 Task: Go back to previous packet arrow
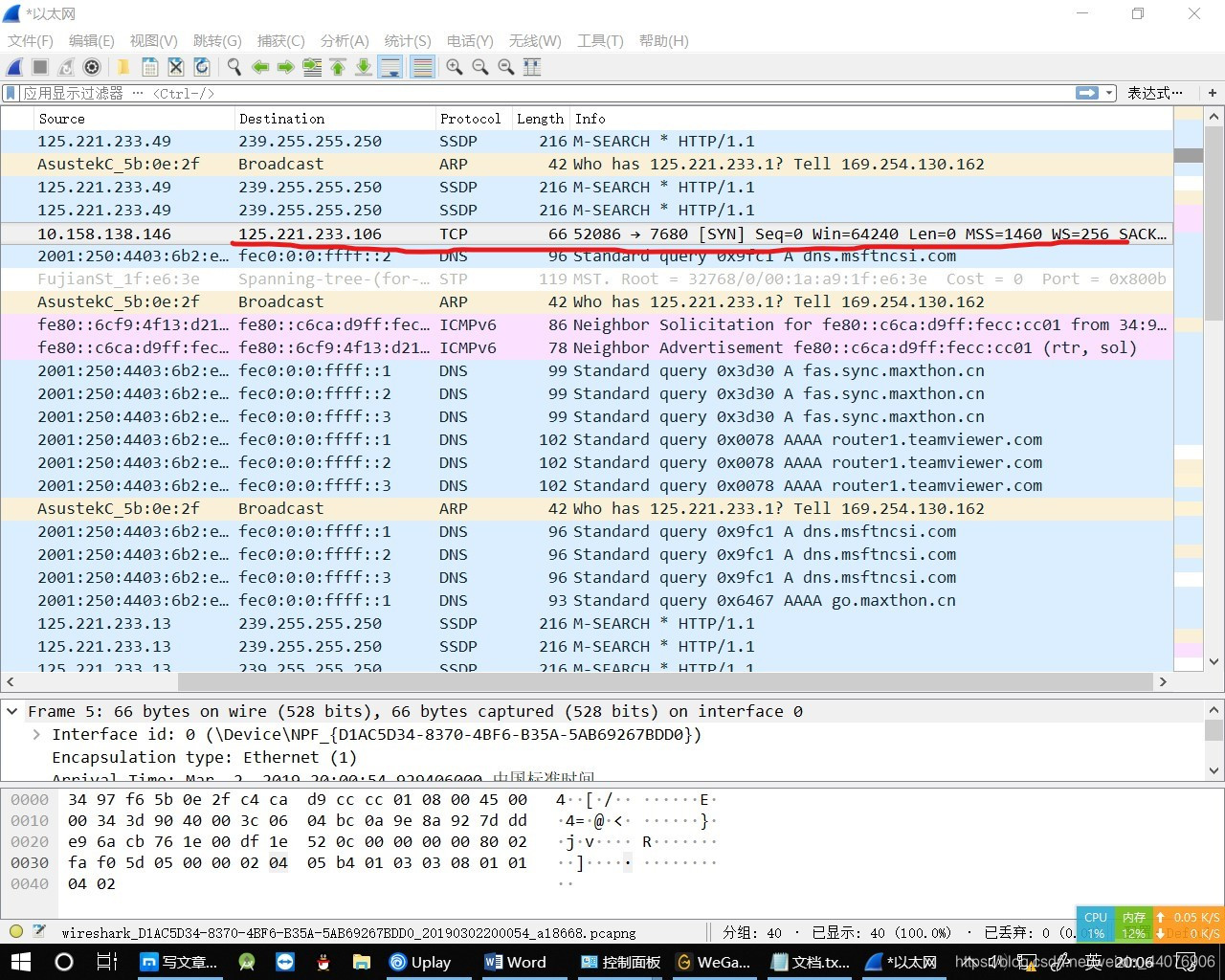click(259, 67)
